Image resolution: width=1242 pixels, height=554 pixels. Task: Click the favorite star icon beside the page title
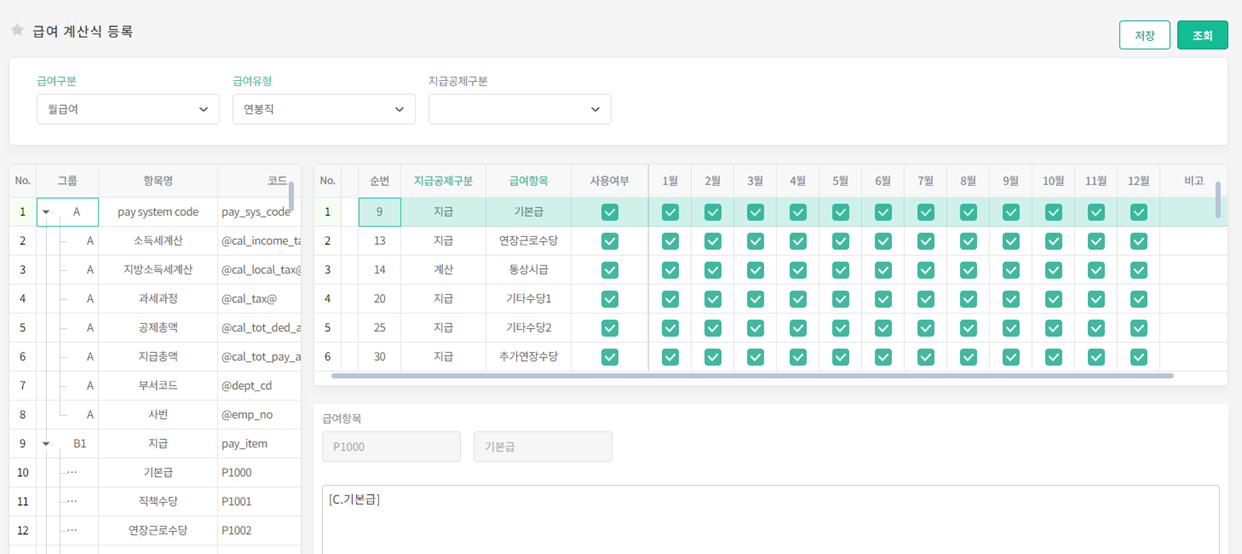tap(17, 31)
